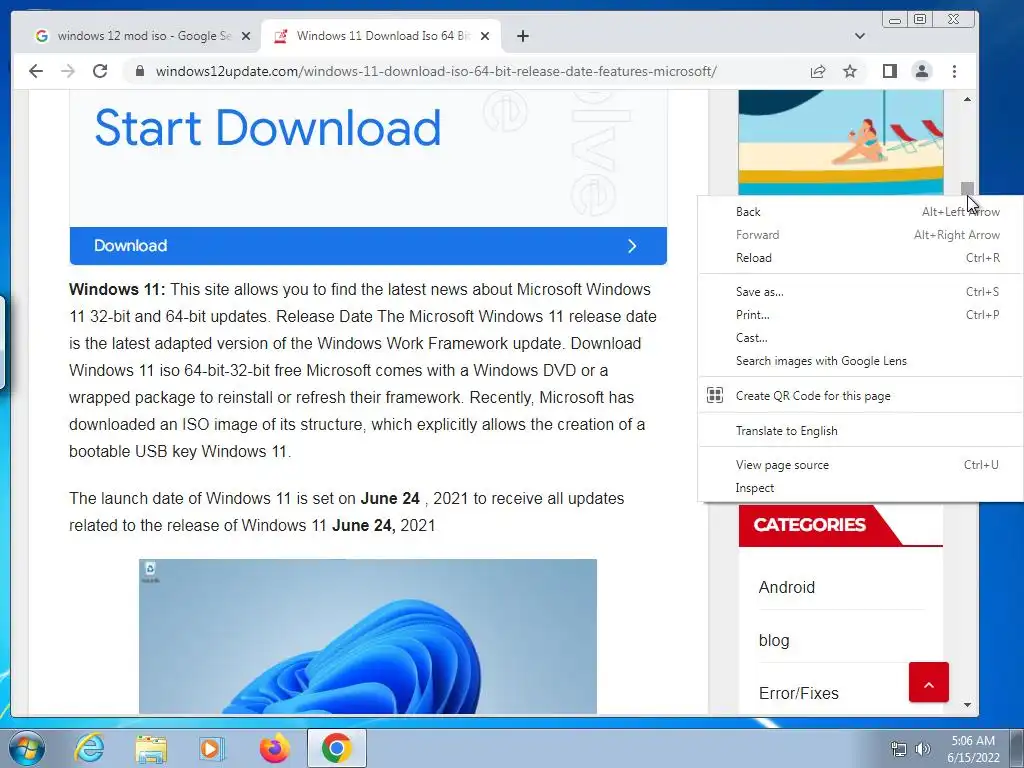
Task: Click the Start Download ad headline
Action: point(268,127)
